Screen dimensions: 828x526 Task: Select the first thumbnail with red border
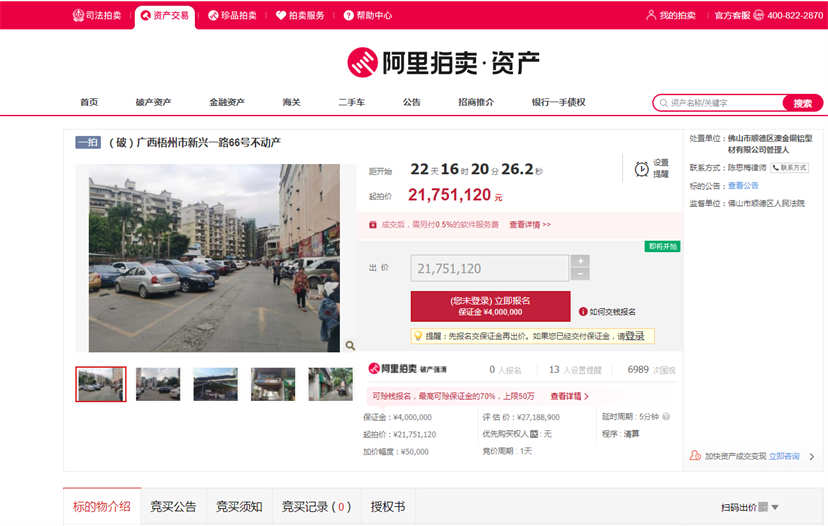(101, 384)
